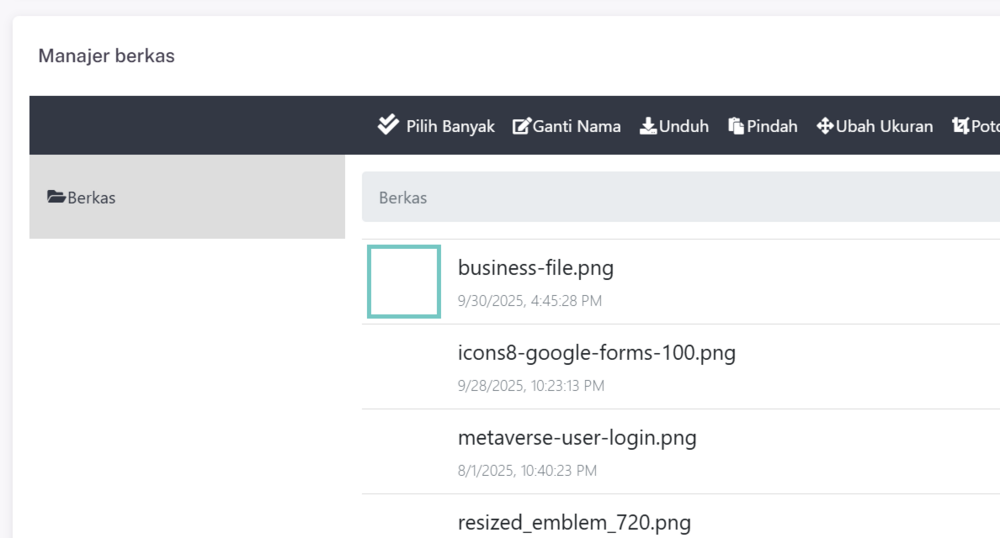Enable multi-select via Pilih Banyak label
This screenshot has width=1000, height=538.
[x=450, y=126]
